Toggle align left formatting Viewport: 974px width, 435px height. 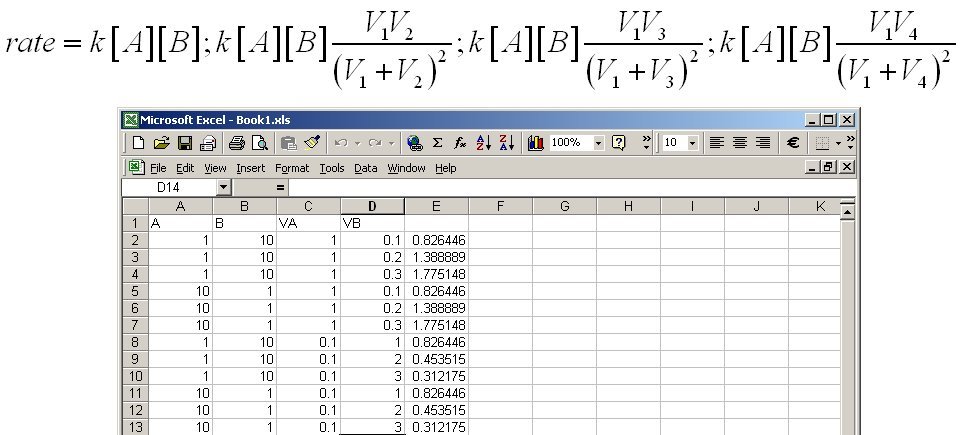pyautogui.click(x=717, y=143)
